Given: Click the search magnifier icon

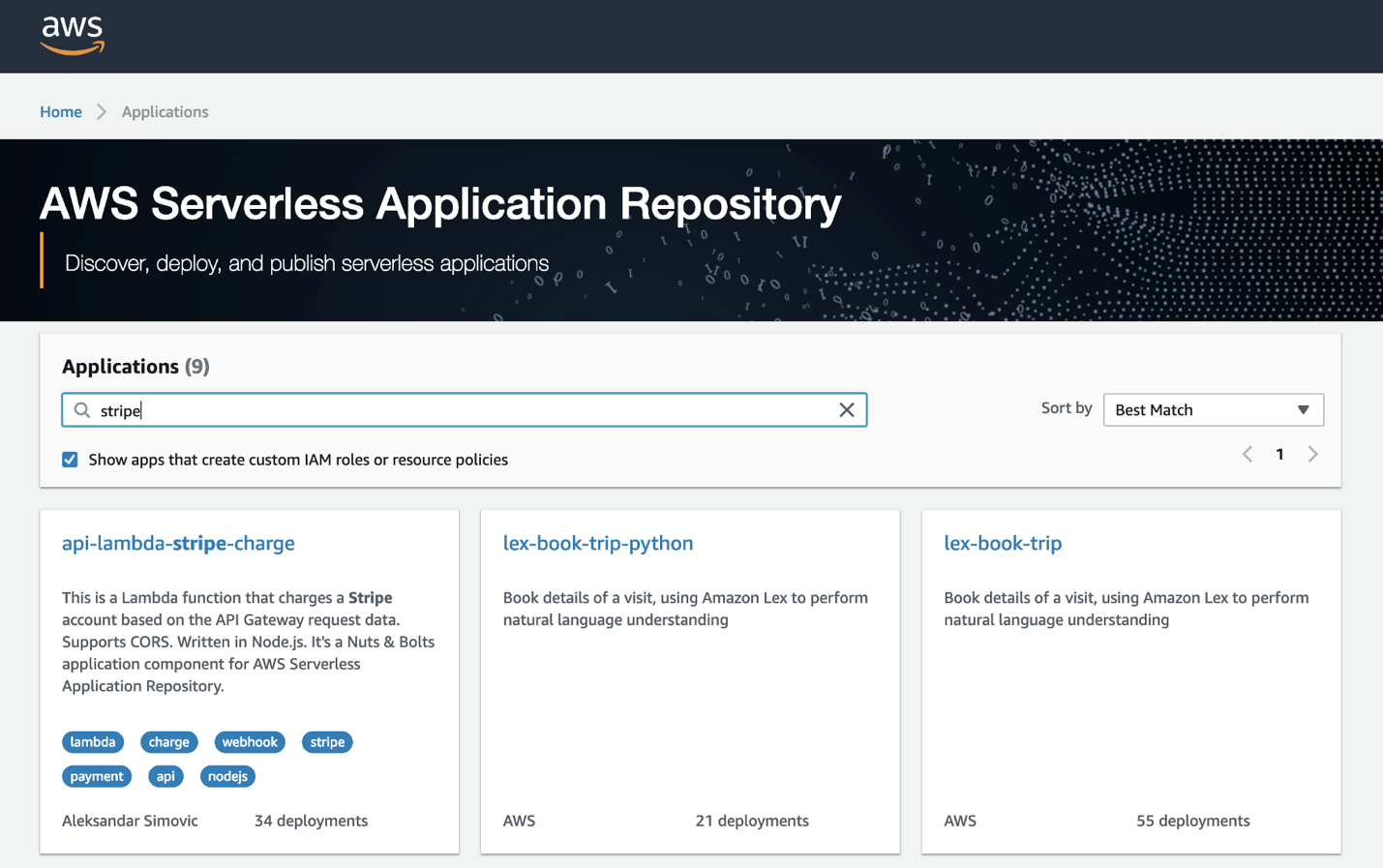Looking at the screenshot, I should [82, 410].
